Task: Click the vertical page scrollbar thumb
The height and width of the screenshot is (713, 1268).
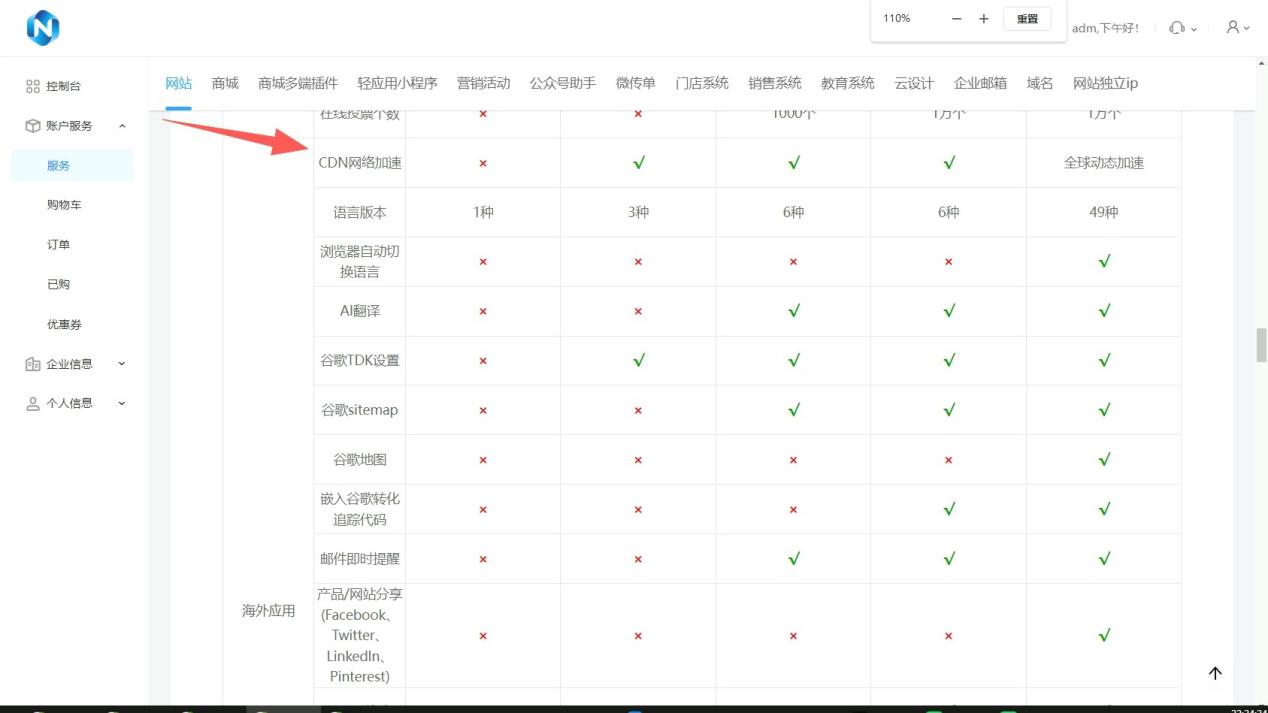Action: [1261, 345]
